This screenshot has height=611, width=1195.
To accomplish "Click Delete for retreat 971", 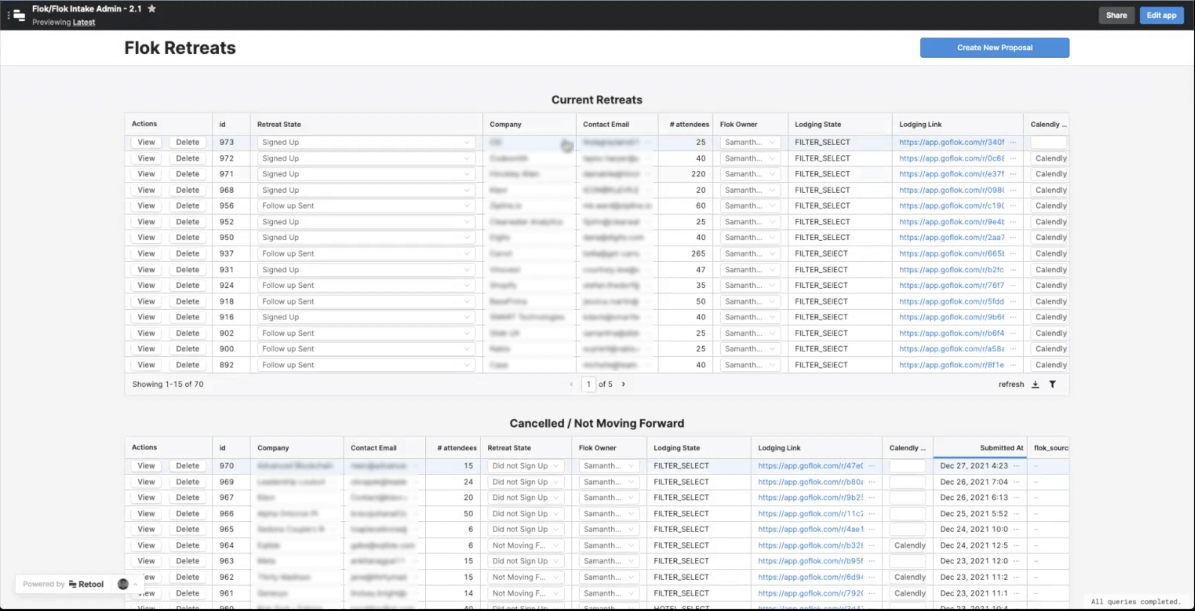I will click(x=187, y=174).
